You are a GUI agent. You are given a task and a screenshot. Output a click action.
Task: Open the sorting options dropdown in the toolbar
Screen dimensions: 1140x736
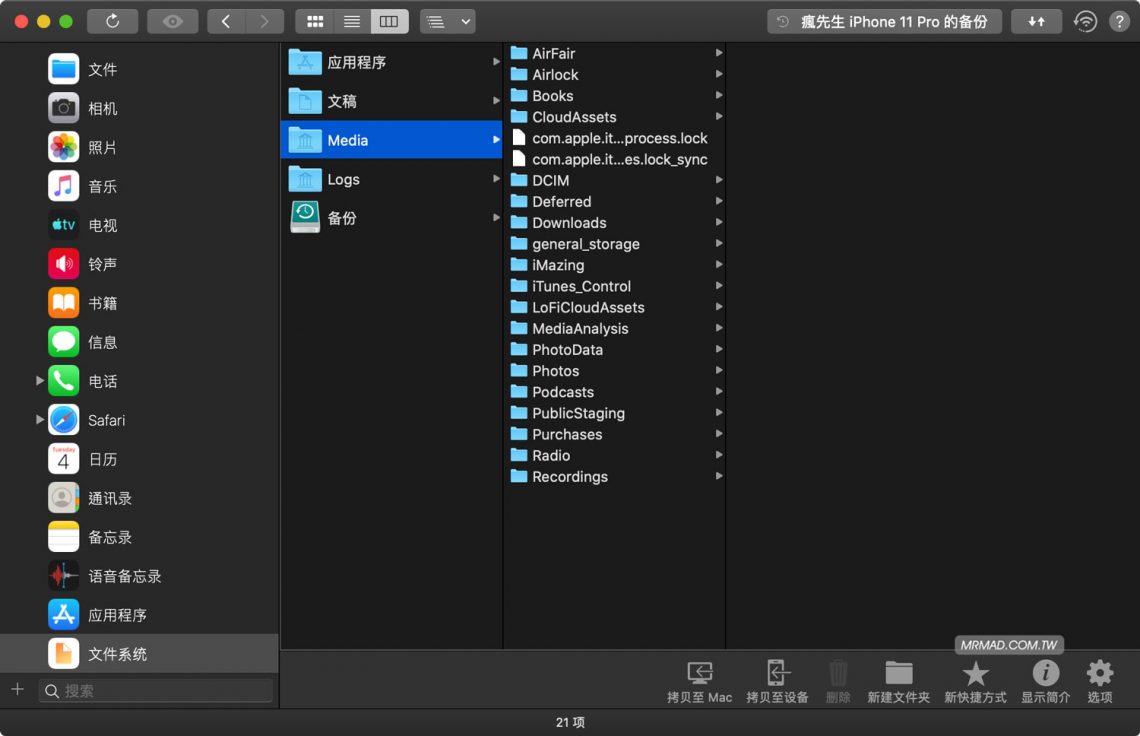tap(447, 20)
